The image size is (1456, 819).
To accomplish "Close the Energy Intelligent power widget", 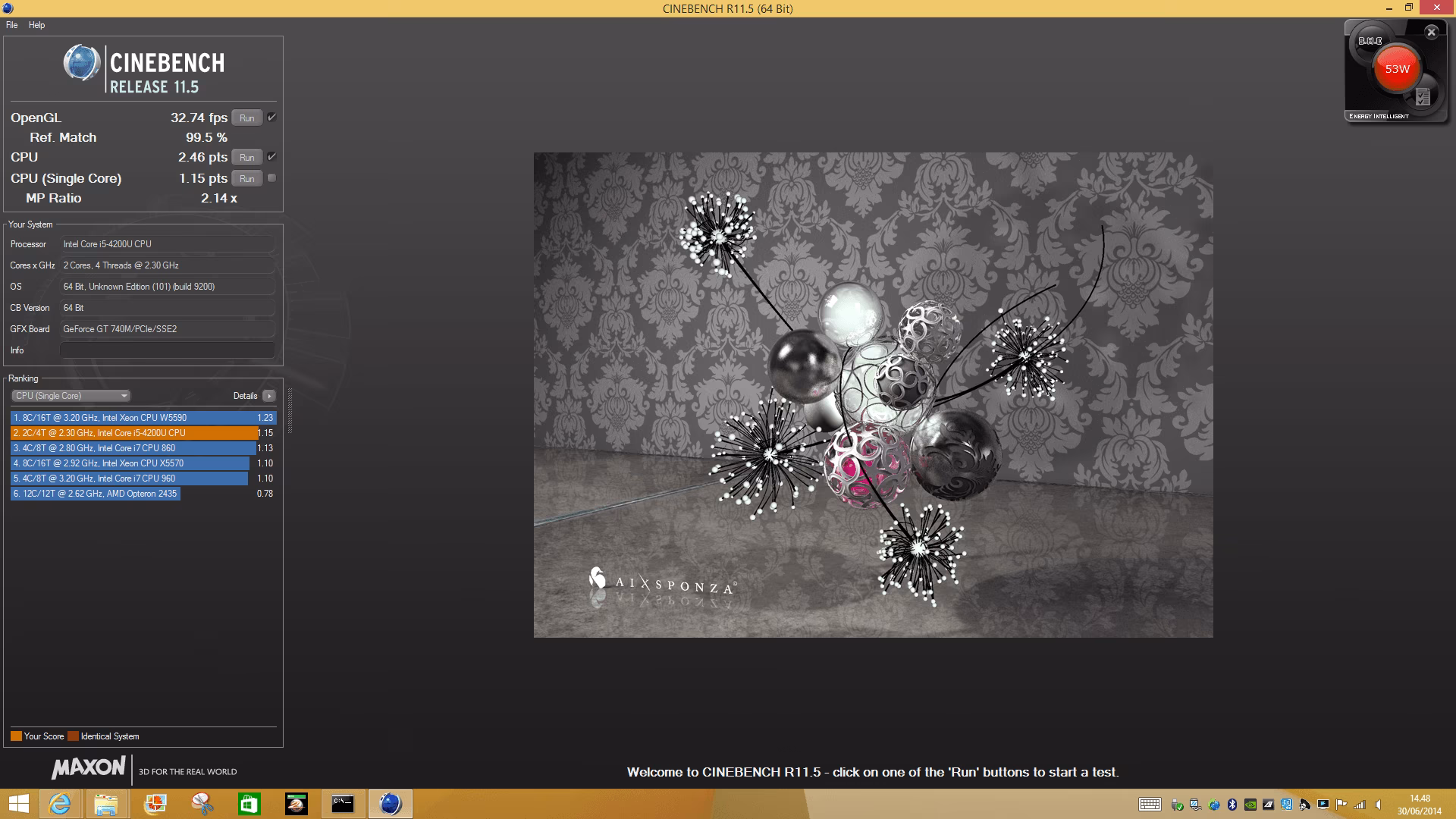I will pos(1431,32).
